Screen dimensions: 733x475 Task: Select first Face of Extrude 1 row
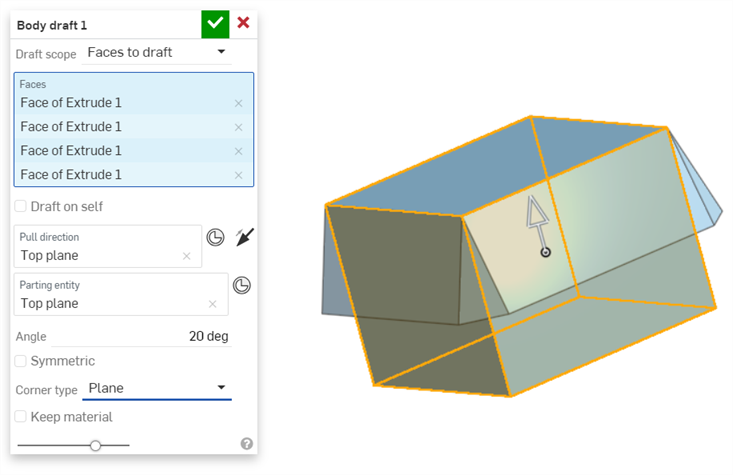point(134,103)
